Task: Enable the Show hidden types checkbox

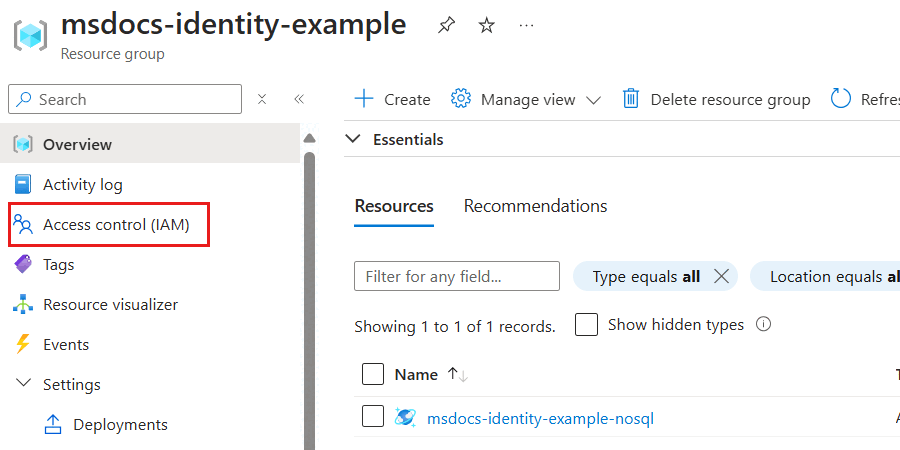Action: (587, 325)
